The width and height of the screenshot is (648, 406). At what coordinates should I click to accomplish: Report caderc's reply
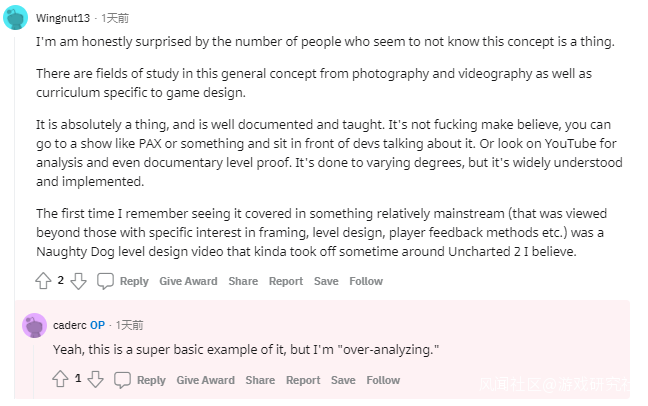(303, 380)
